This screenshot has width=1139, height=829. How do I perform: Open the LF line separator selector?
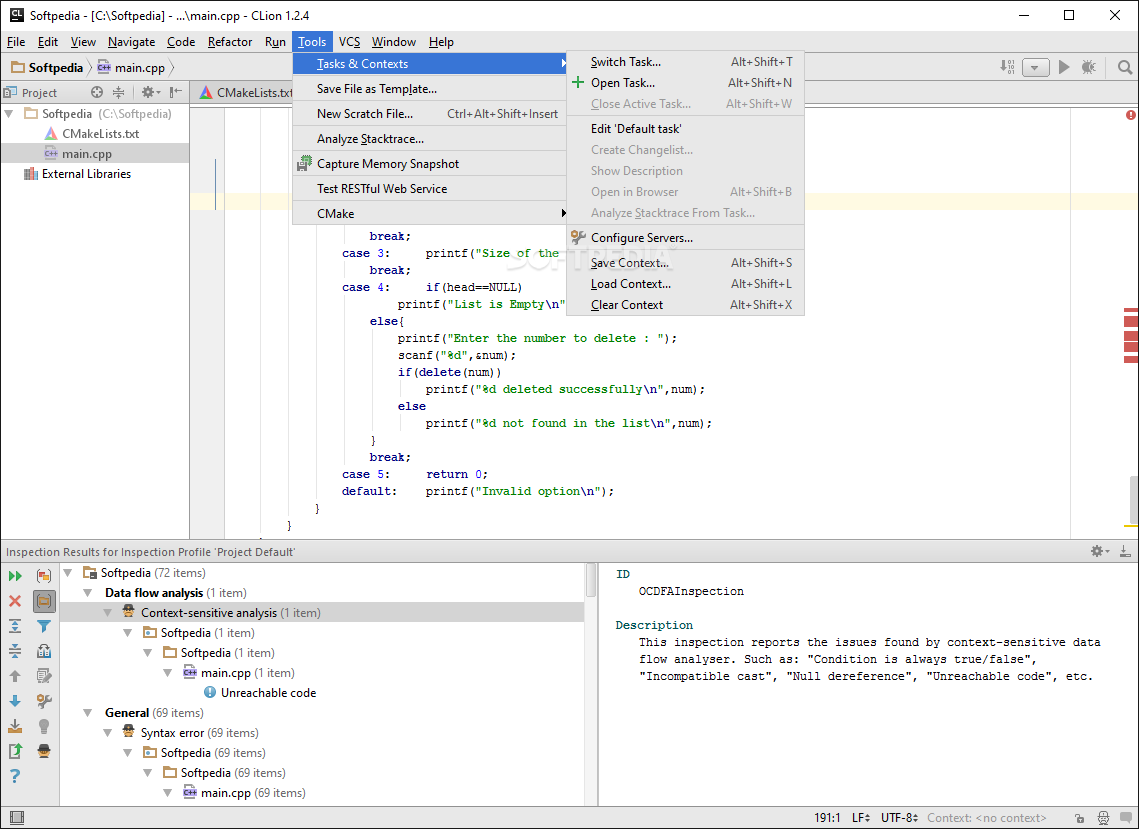click(861, 818)
